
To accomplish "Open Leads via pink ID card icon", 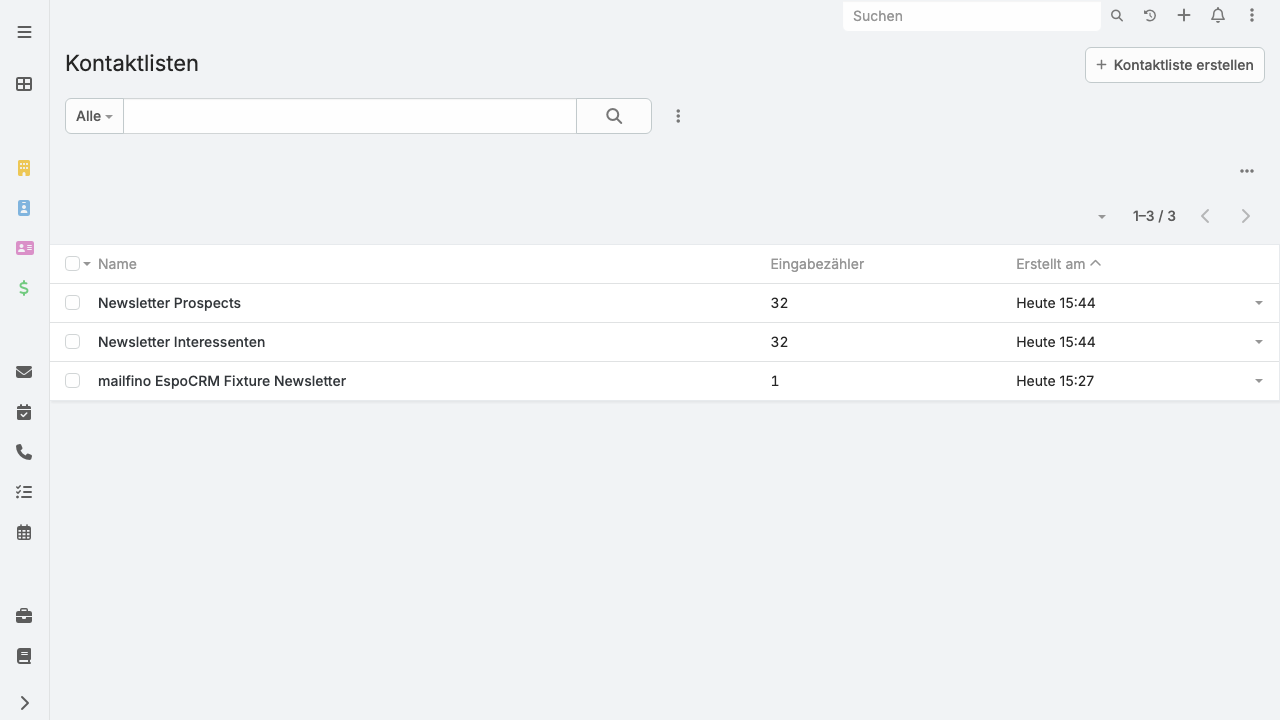I will 24,248.
